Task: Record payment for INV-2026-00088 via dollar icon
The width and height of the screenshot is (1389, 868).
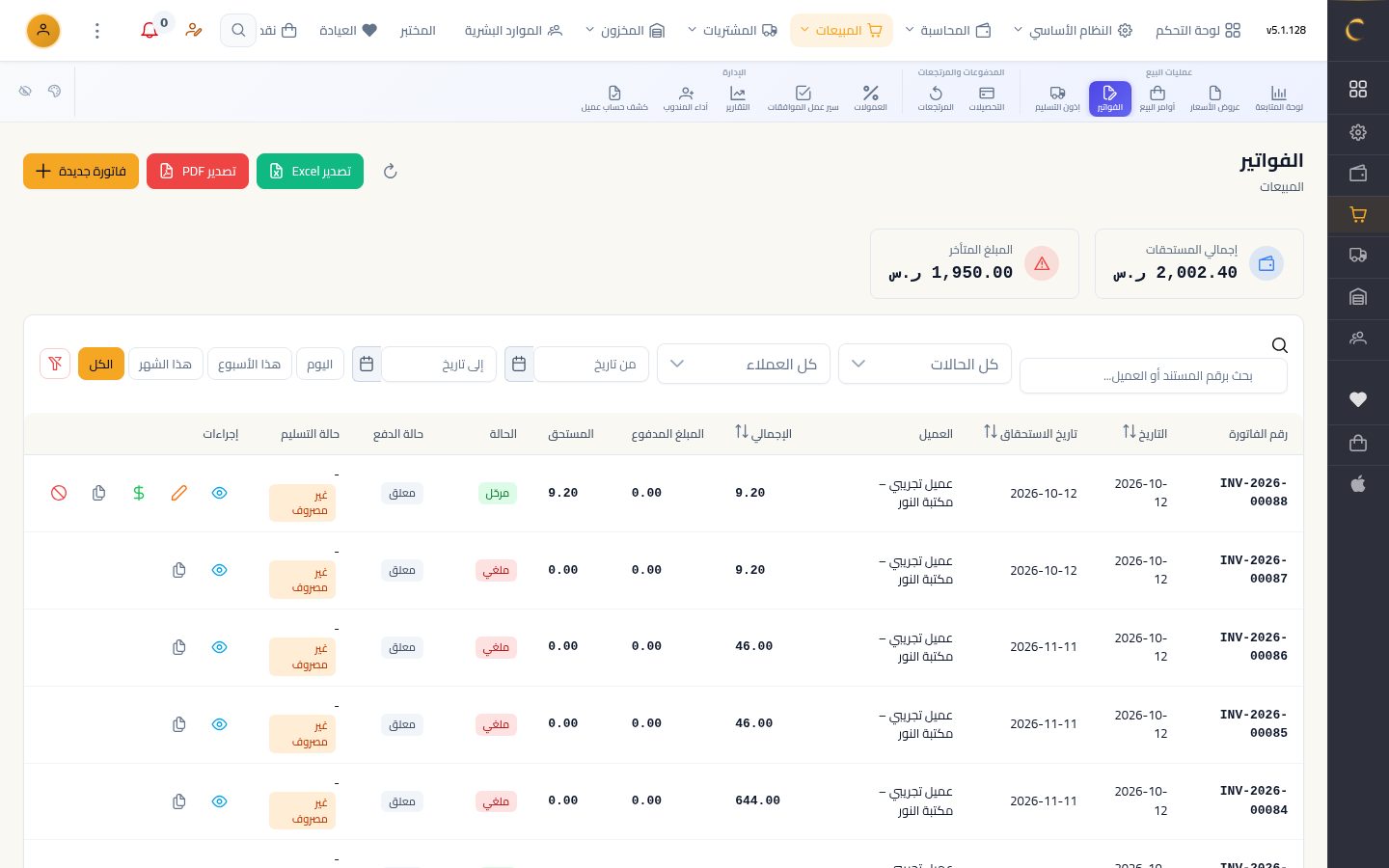Action: [139, 493]
